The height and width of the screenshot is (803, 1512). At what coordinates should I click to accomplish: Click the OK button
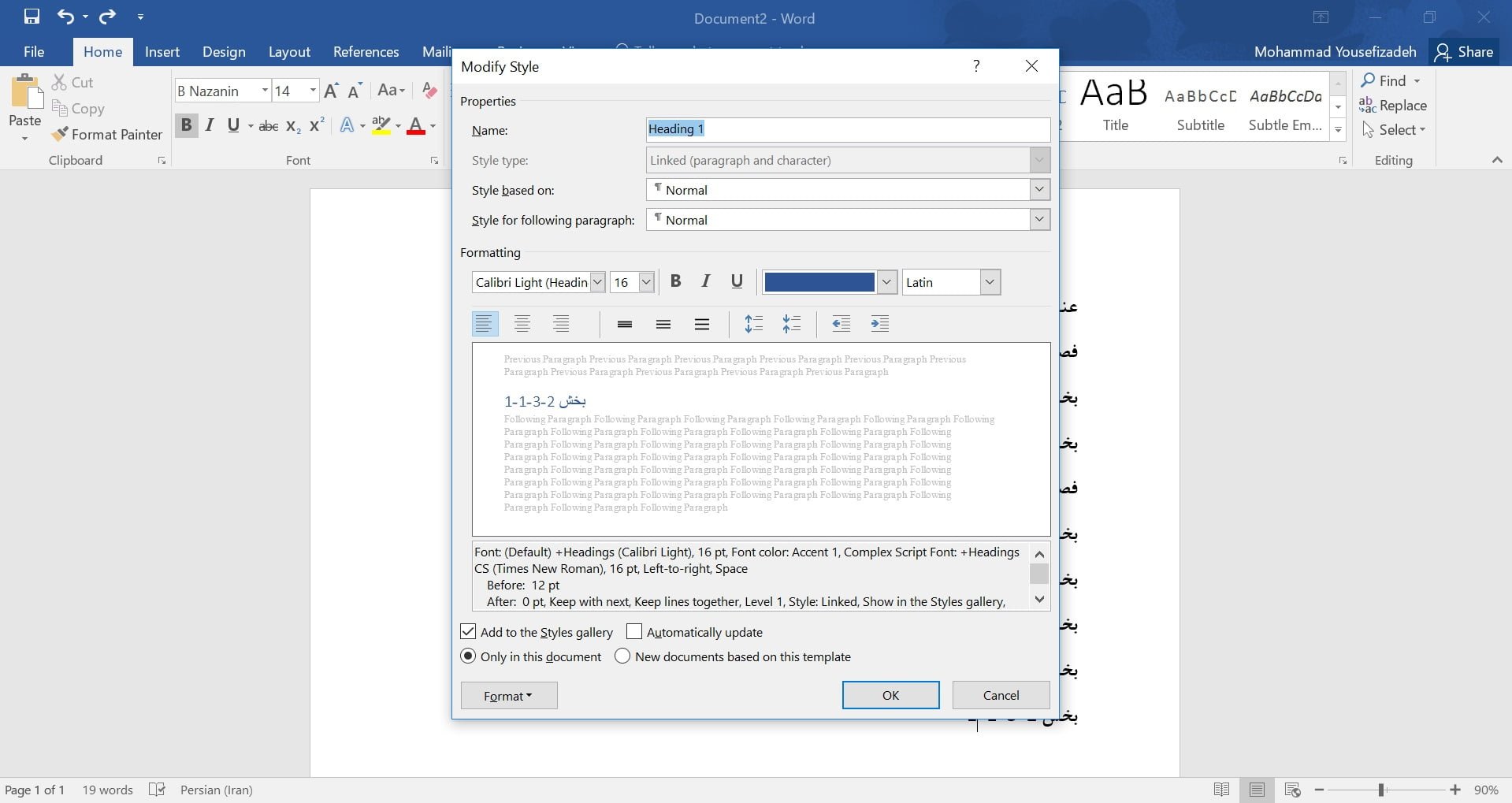pos(890,695)
